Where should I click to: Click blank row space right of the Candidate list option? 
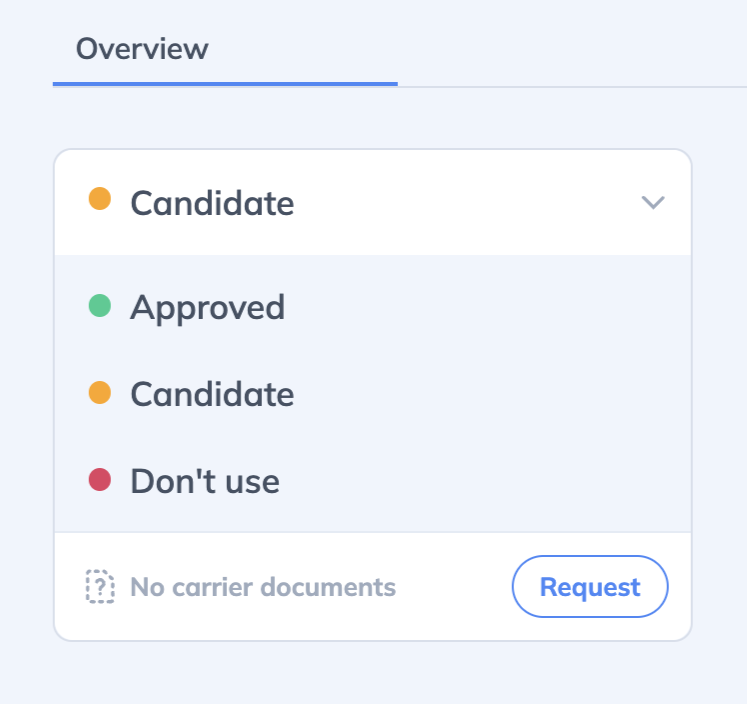(491, 394)
